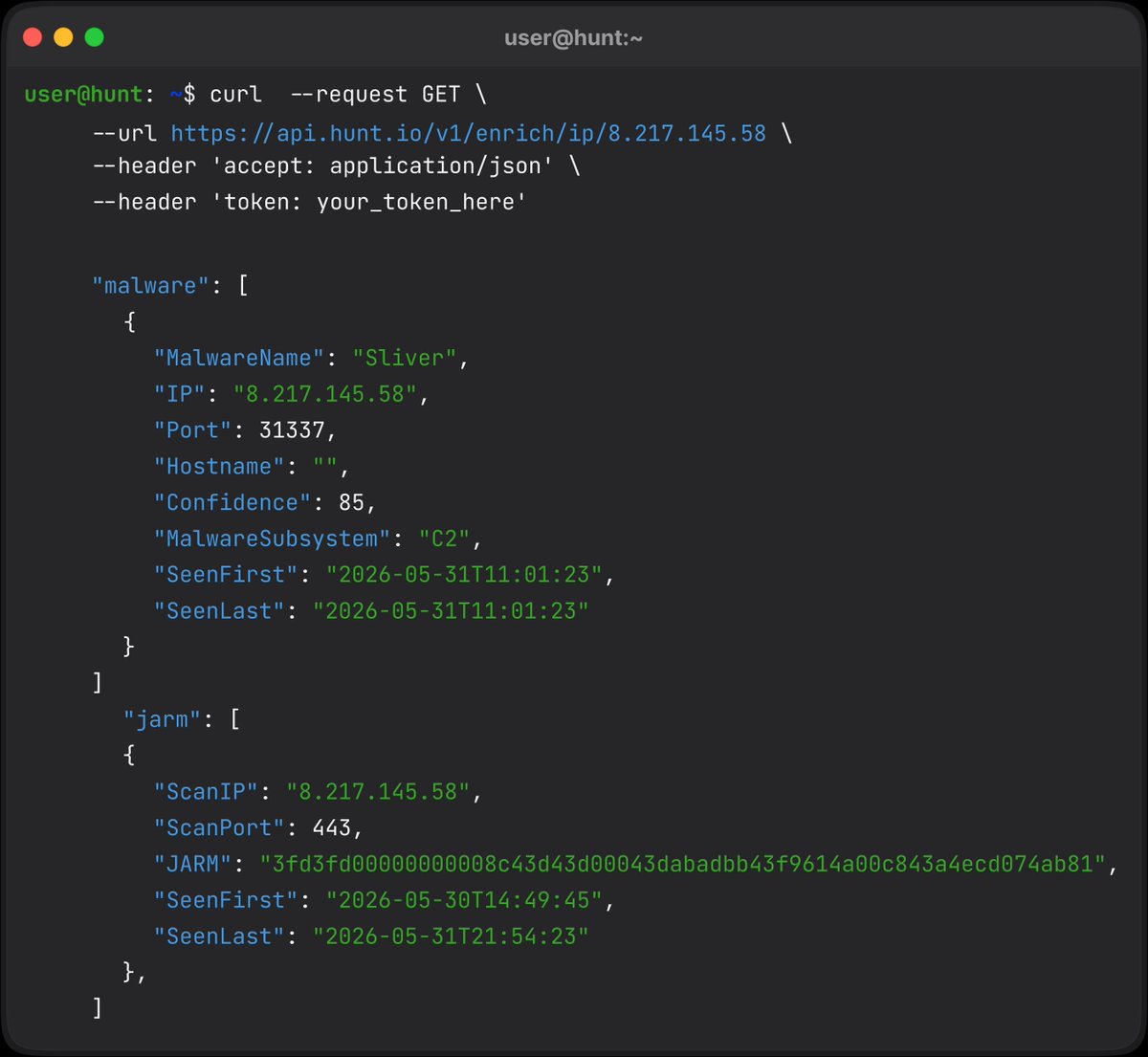Click the "MalwareName" key

tap(239, 358)
